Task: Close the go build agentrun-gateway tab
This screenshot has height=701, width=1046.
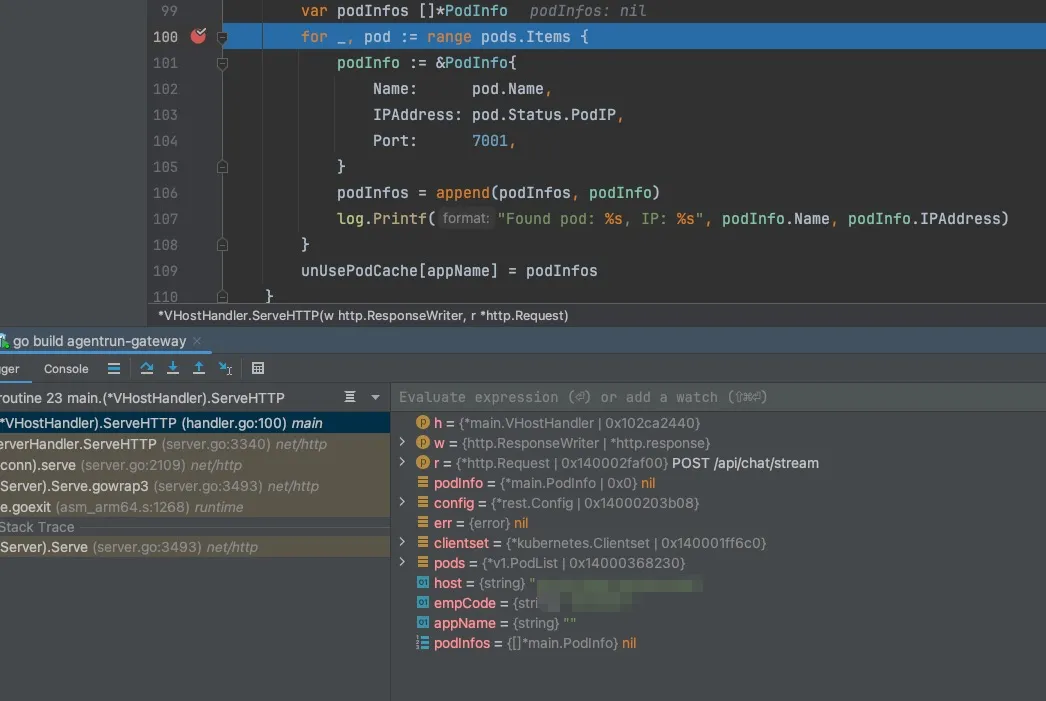Action: coord(197,341)
